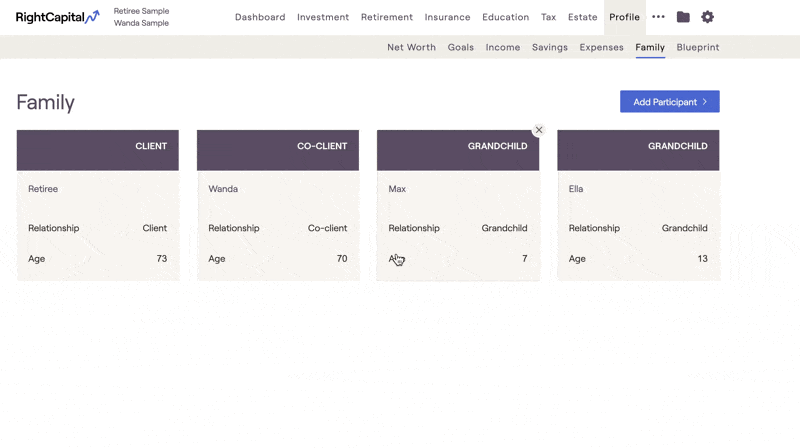Switch to the Tax section
This screenshot has width=800, height=448.
point(548,17)
